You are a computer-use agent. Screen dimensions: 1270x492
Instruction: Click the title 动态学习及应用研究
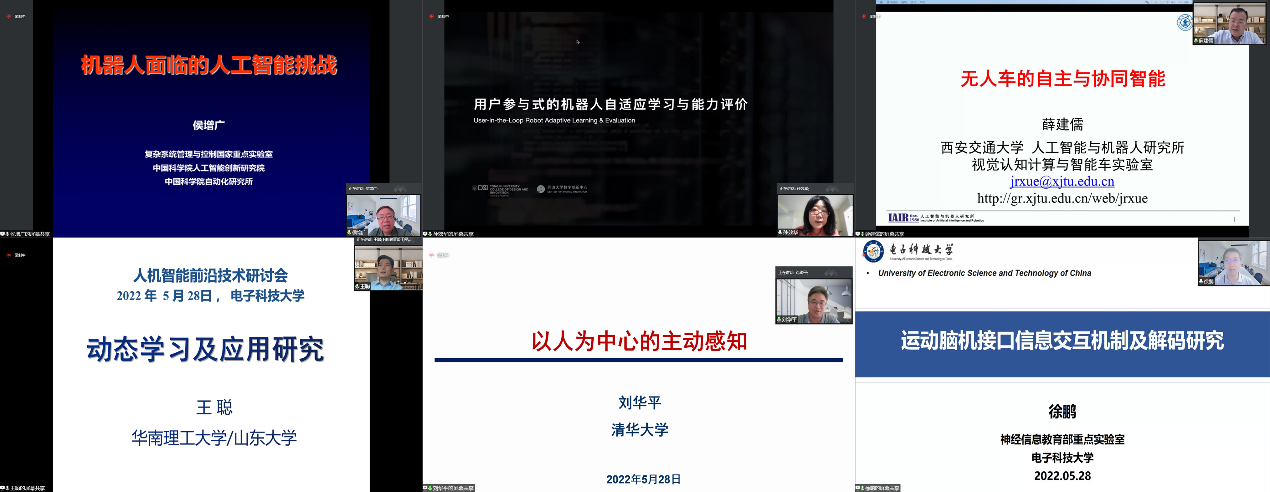pyautogui.click(x=205, y=349)
